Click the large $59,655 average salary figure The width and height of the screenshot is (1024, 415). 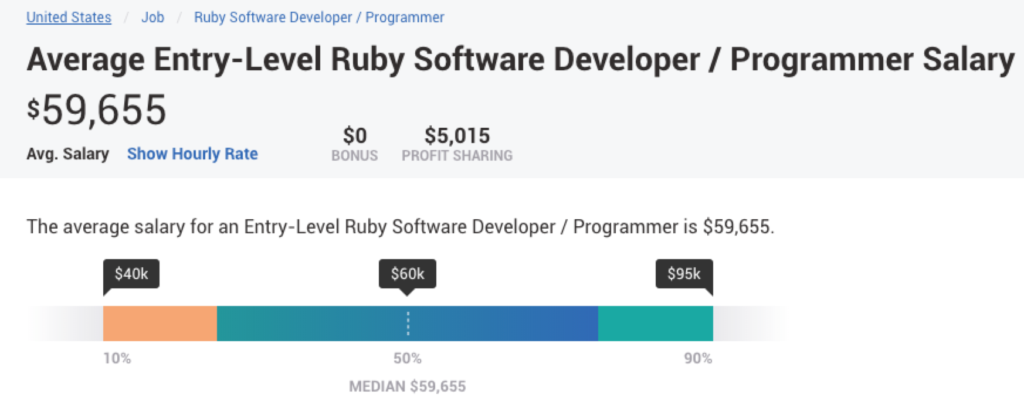point(97,110)
